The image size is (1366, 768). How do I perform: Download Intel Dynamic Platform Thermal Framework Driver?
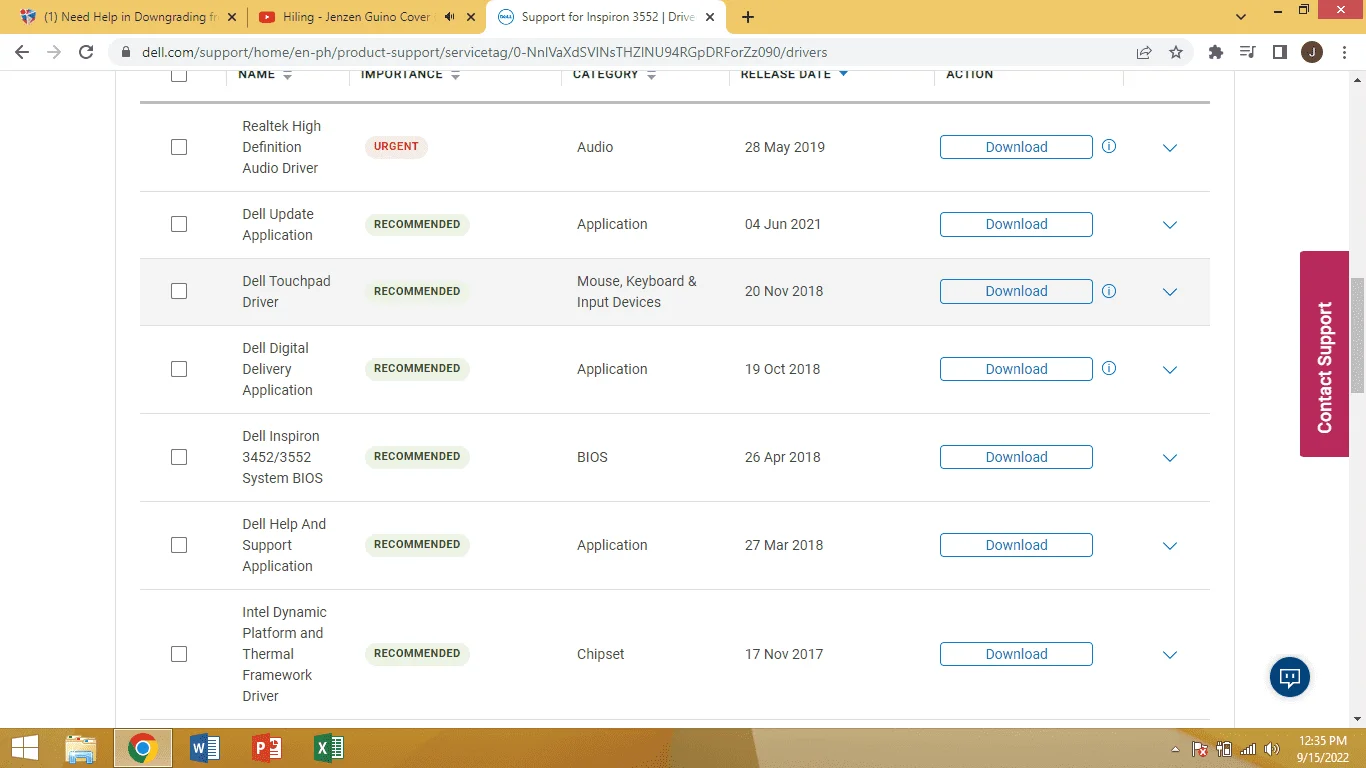1016,654
